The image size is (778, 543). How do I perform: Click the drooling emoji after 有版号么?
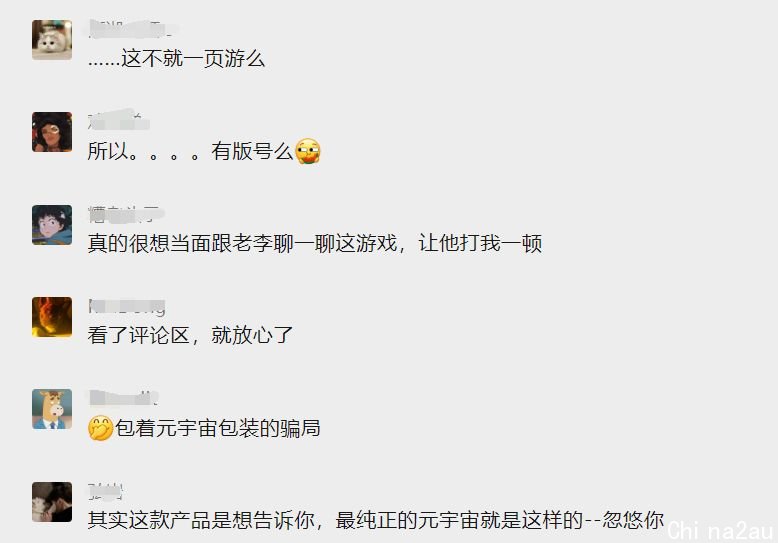pos(308,151)
